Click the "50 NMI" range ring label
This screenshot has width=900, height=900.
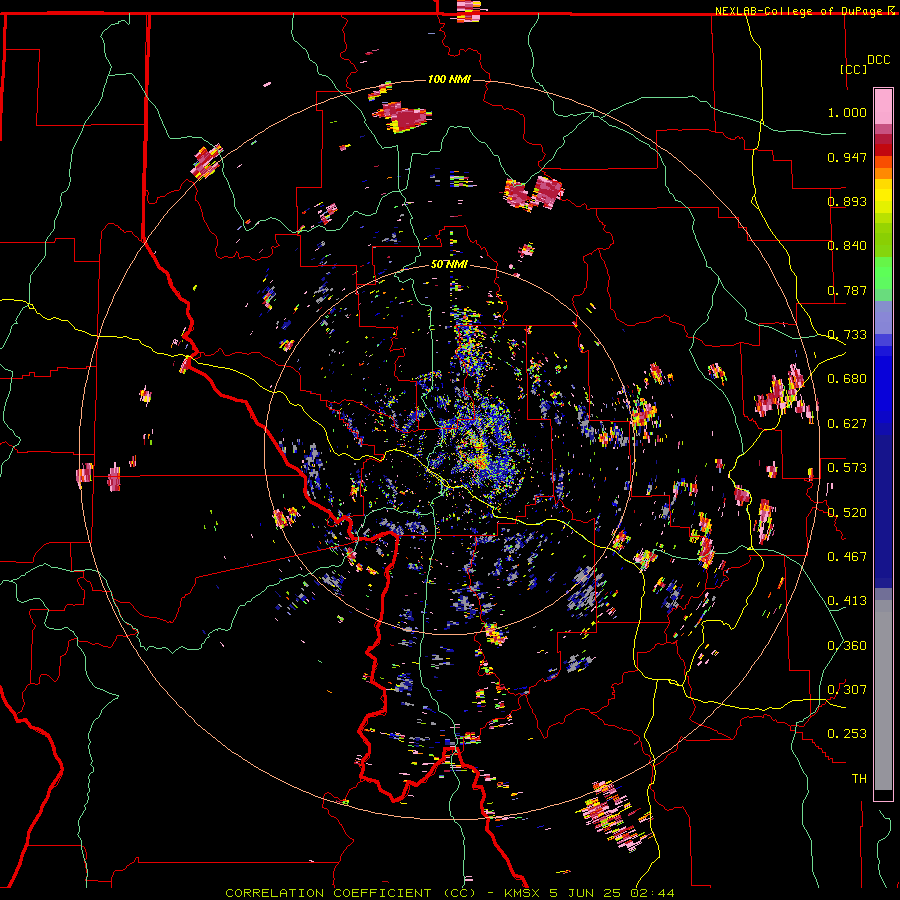tap(449, 265)
